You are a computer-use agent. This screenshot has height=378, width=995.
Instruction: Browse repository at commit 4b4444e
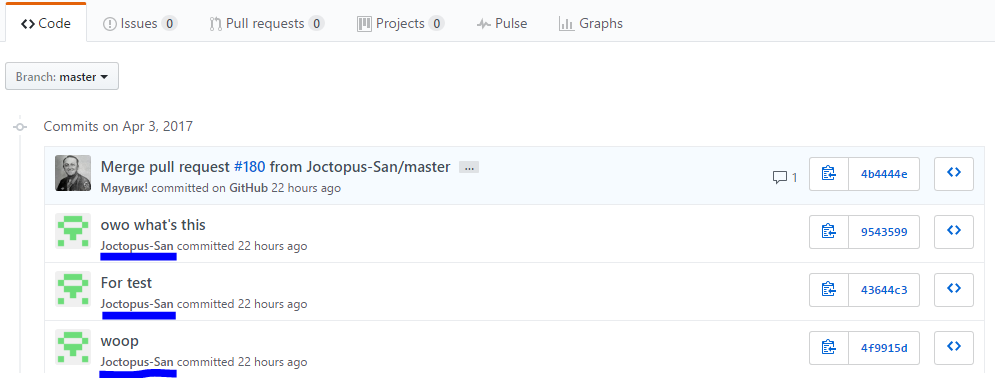click(x=954, y=174)
